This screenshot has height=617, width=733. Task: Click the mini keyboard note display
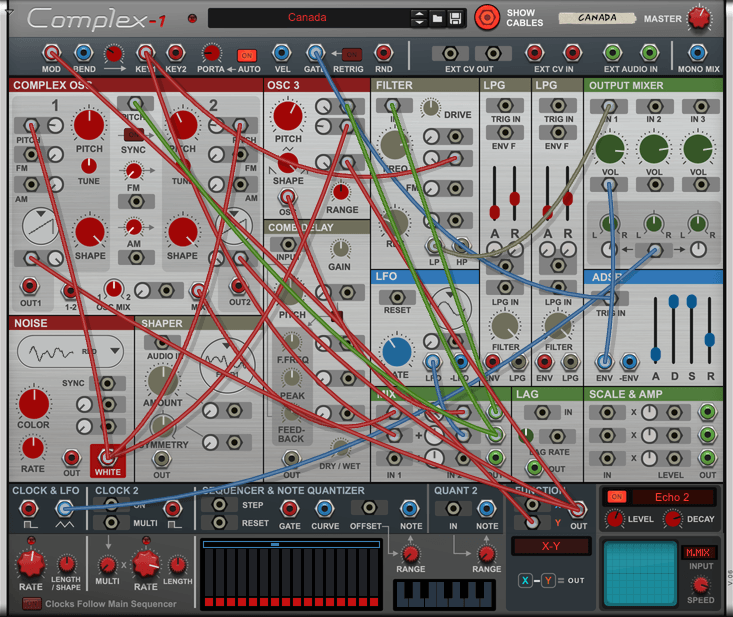pos(444,594)
